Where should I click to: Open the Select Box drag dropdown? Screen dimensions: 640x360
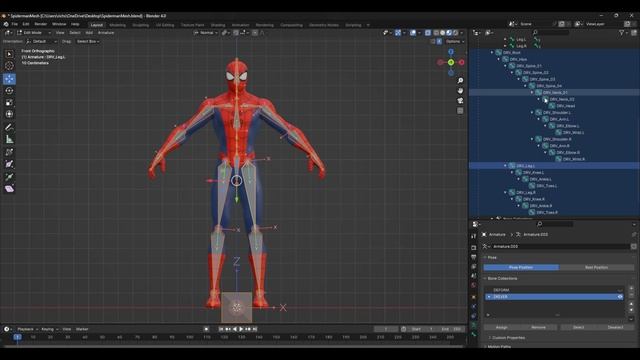click(x=88, y=41)
